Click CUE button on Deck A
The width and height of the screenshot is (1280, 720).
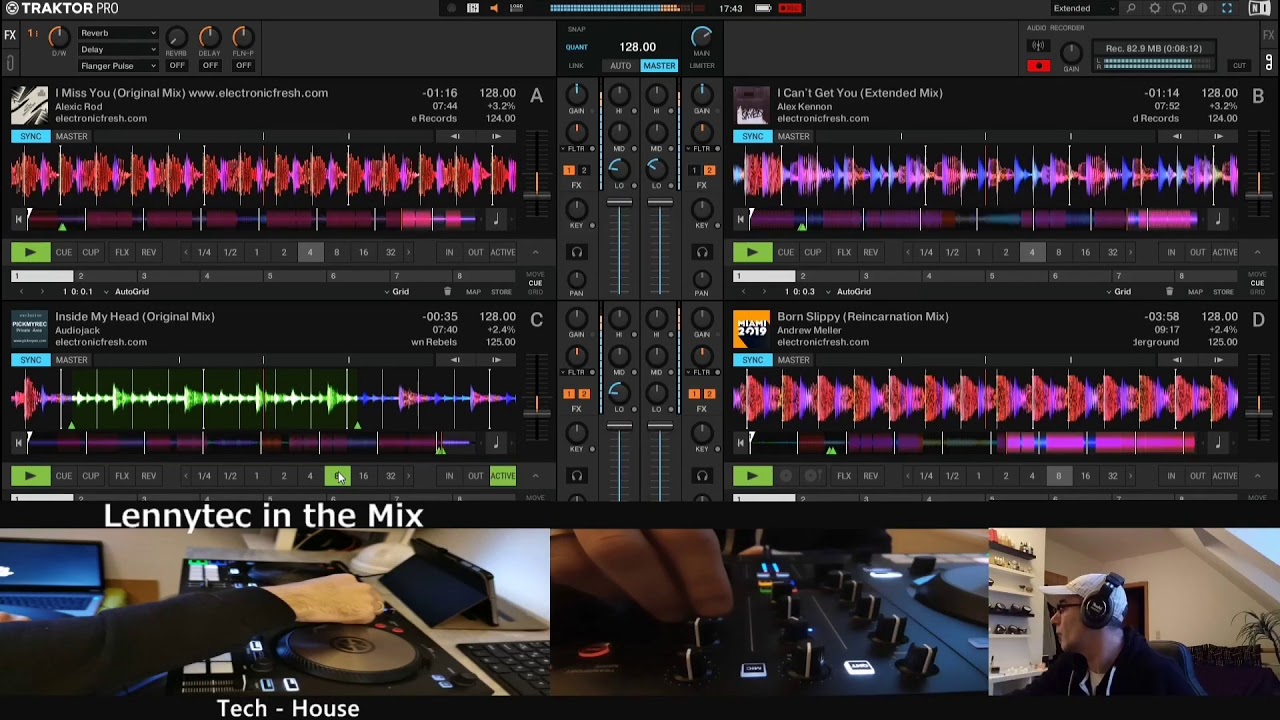tap(64, 252)
